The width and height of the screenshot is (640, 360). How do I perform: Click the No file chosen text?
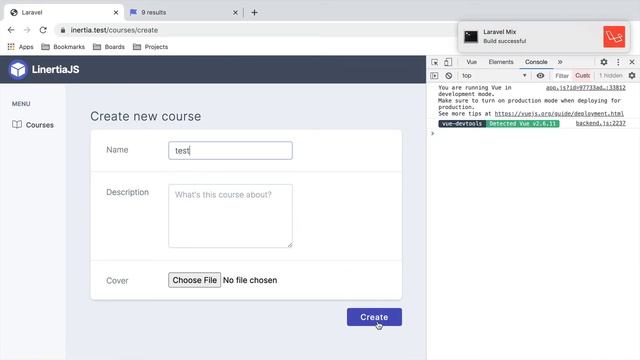(250, 280)
